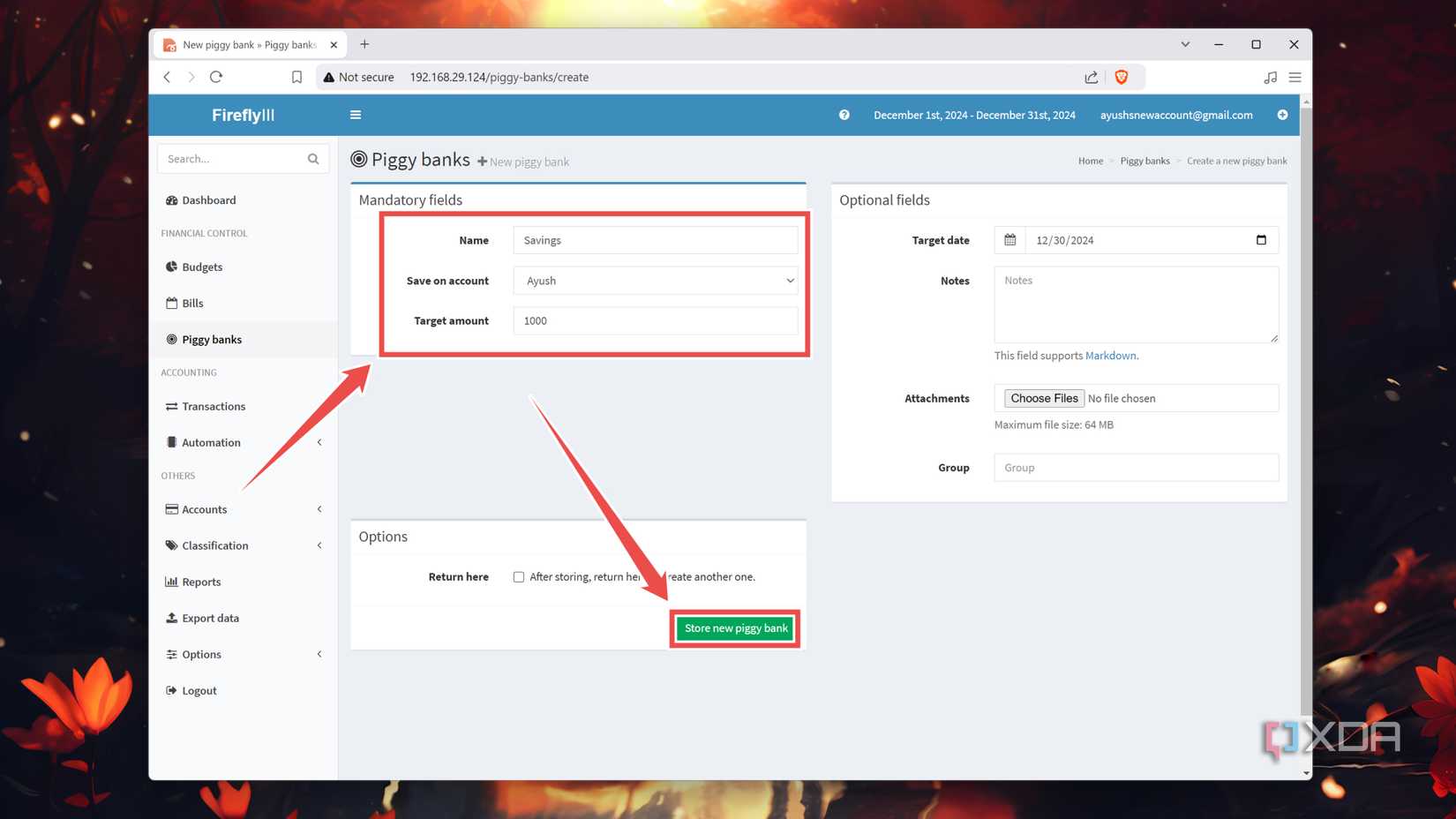Viewport: 1456px width, 819px height.
Task: Enable the After storing, return here checkbox
Action: 519,576
